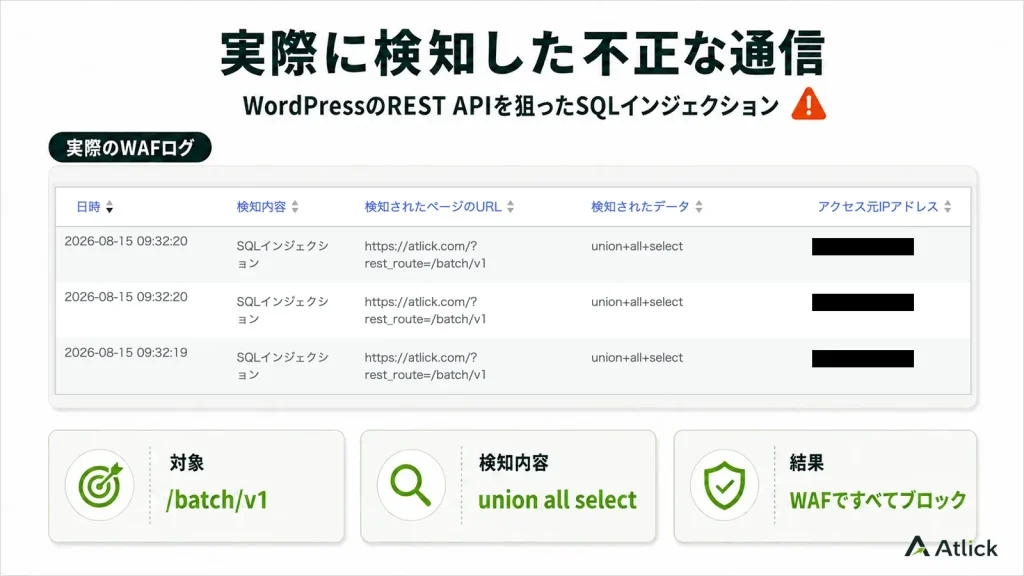Click the 検知内容 column header

tap(261, 207)
